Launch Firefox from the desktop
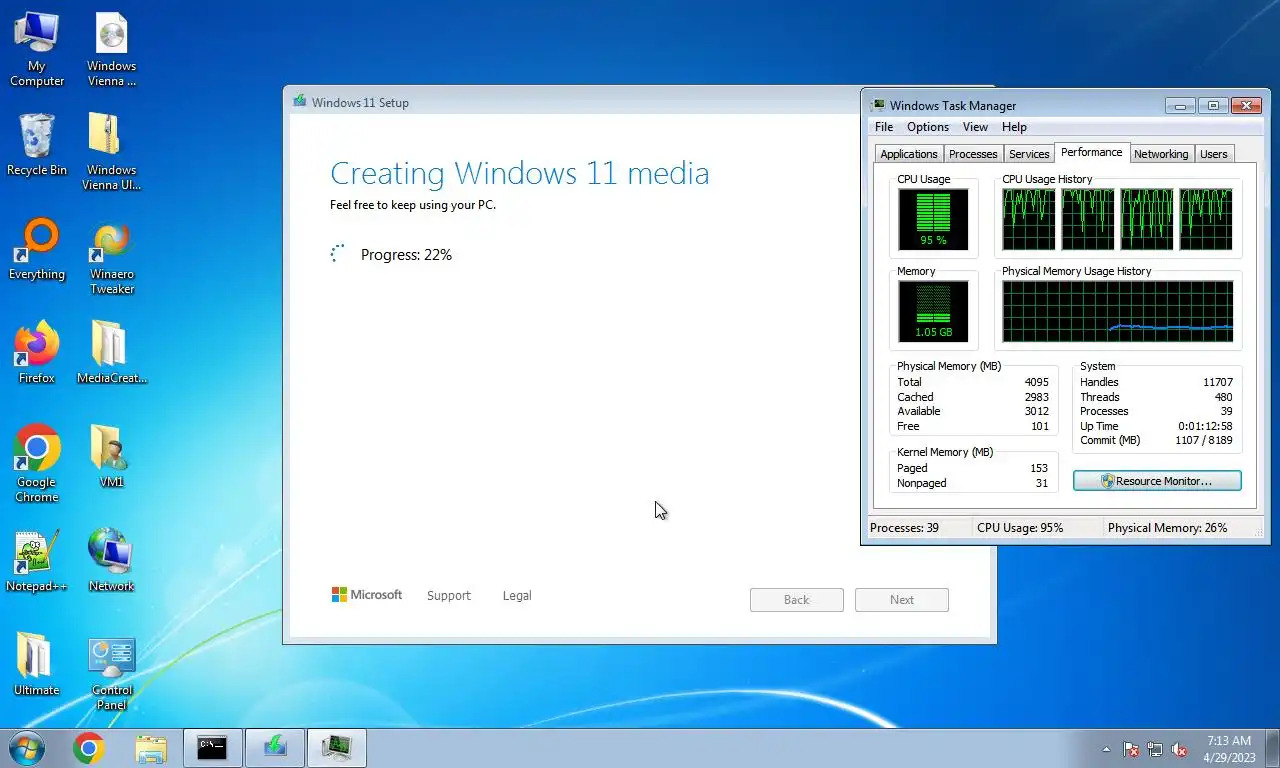 click(37, 353)
